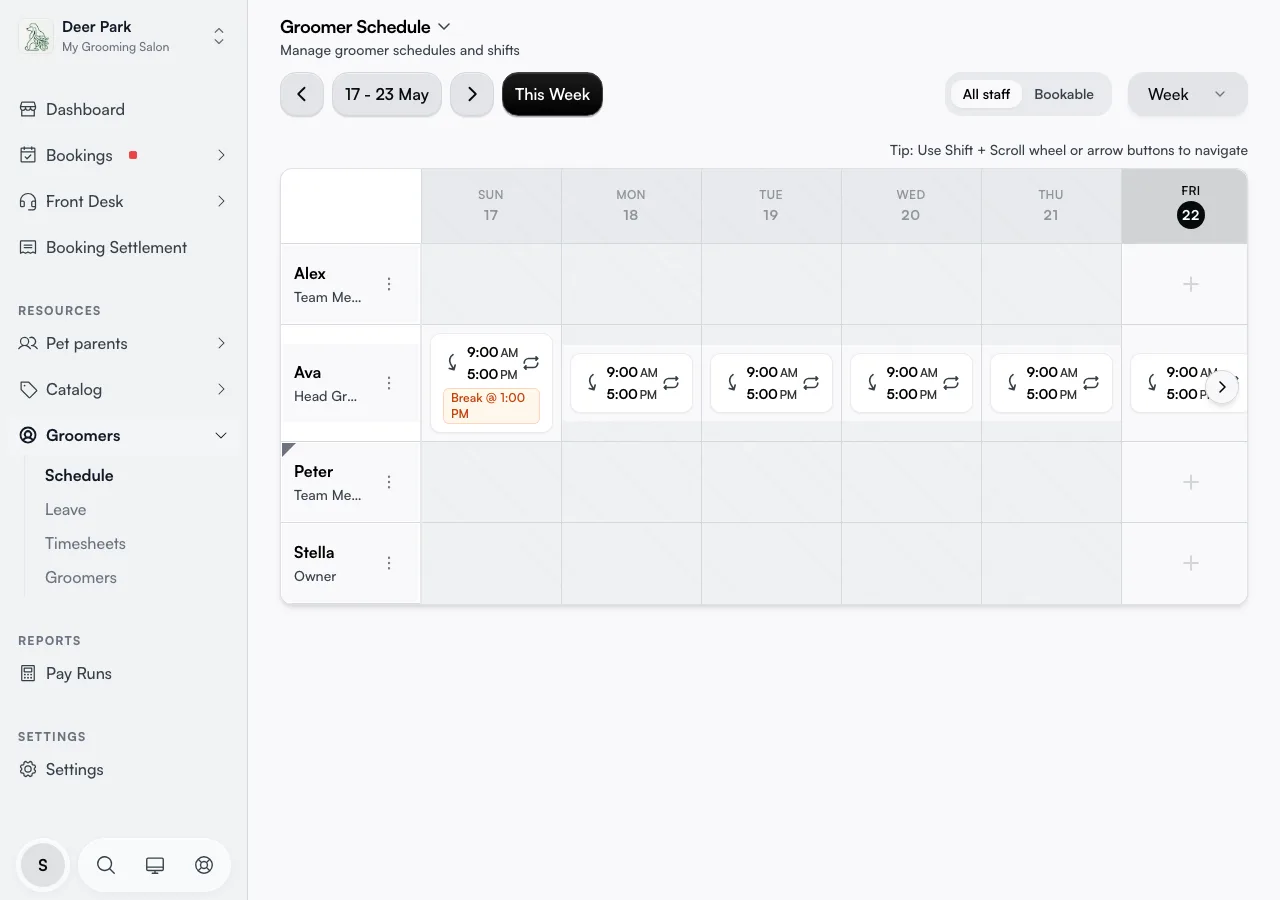This screenshot has height=900, width=1280.
Task: Click the This Week button
Action: (x=552, y=95)
